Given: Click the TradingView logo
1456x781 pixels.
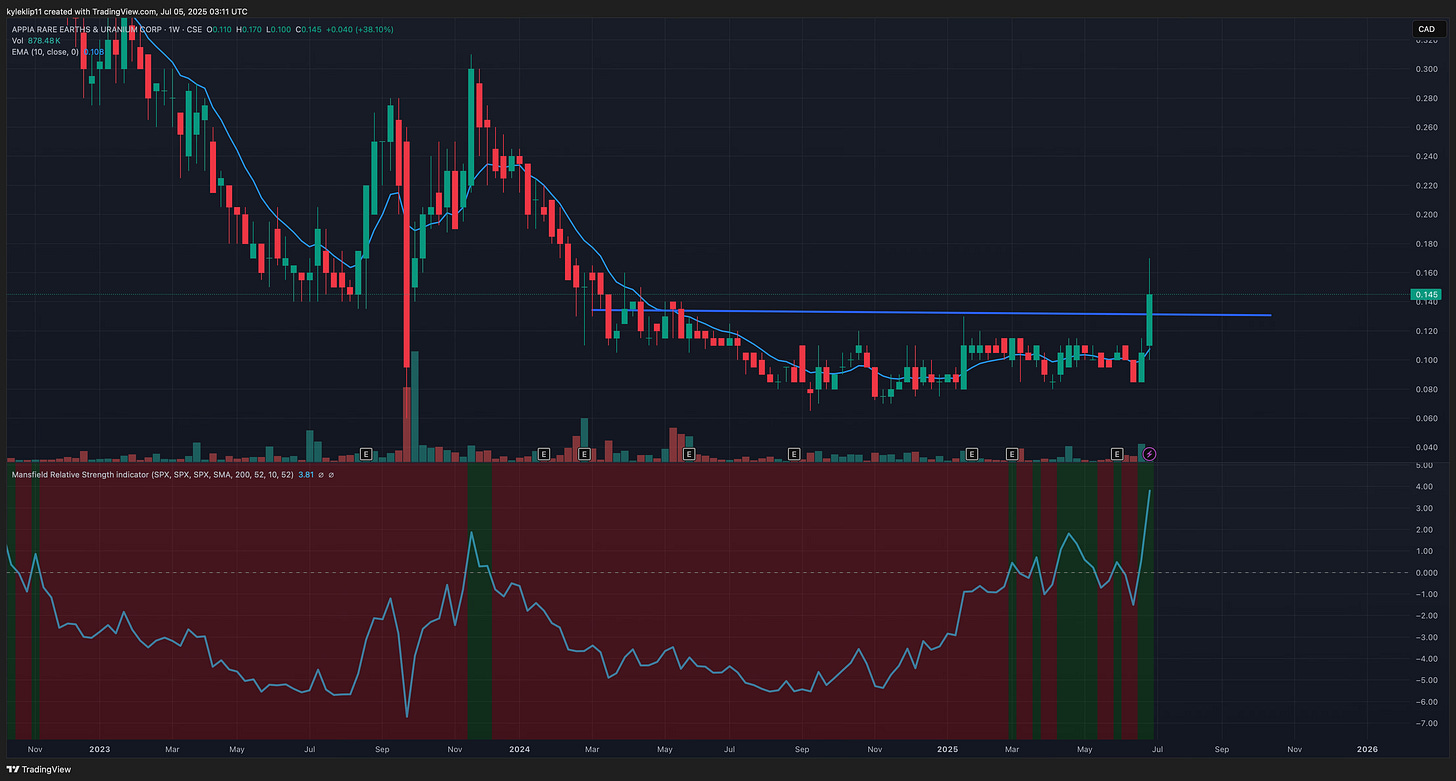Looking at the screenshot, I should [x=40, y=769].
